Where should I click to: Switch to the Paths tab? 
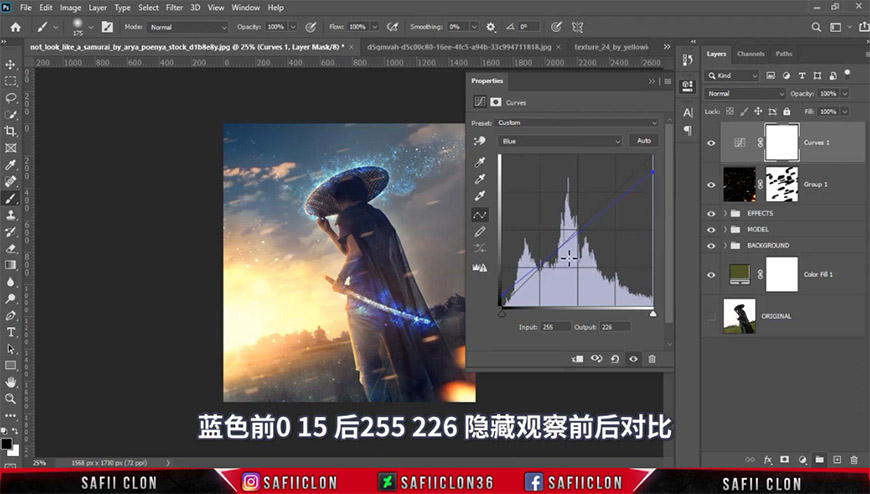[x=783, y=54]
